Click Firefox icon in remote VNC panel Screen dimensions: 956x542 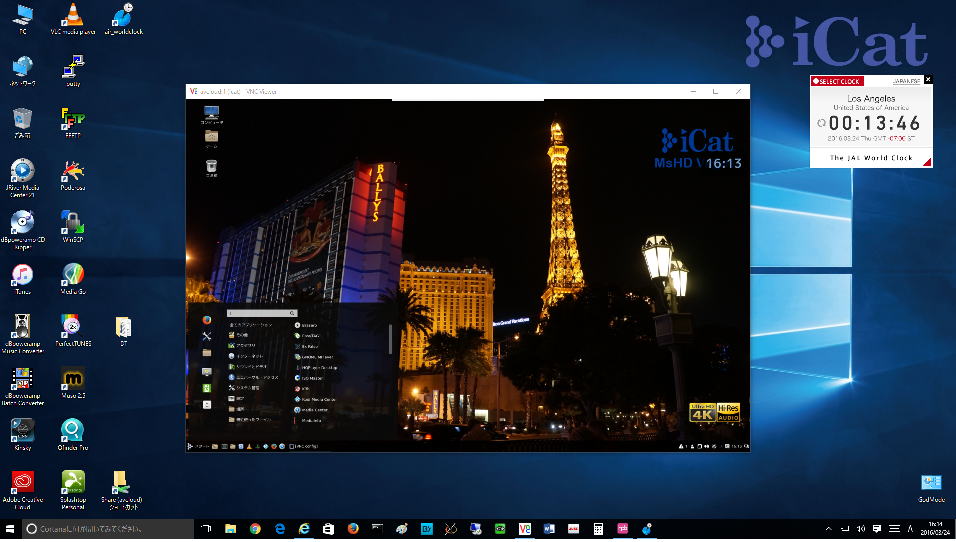tap(274, 446)
